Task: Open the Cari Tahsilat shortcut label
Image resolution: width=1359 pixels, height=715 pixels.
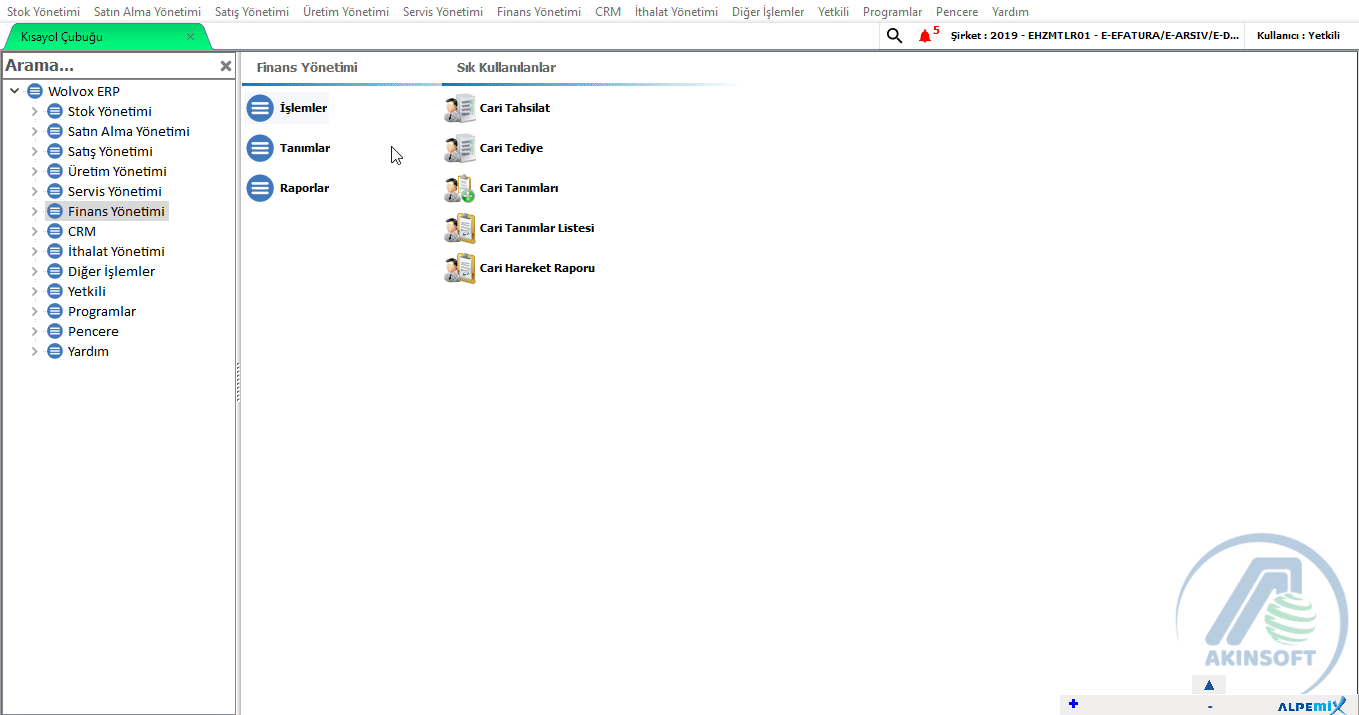Action: 515,108
